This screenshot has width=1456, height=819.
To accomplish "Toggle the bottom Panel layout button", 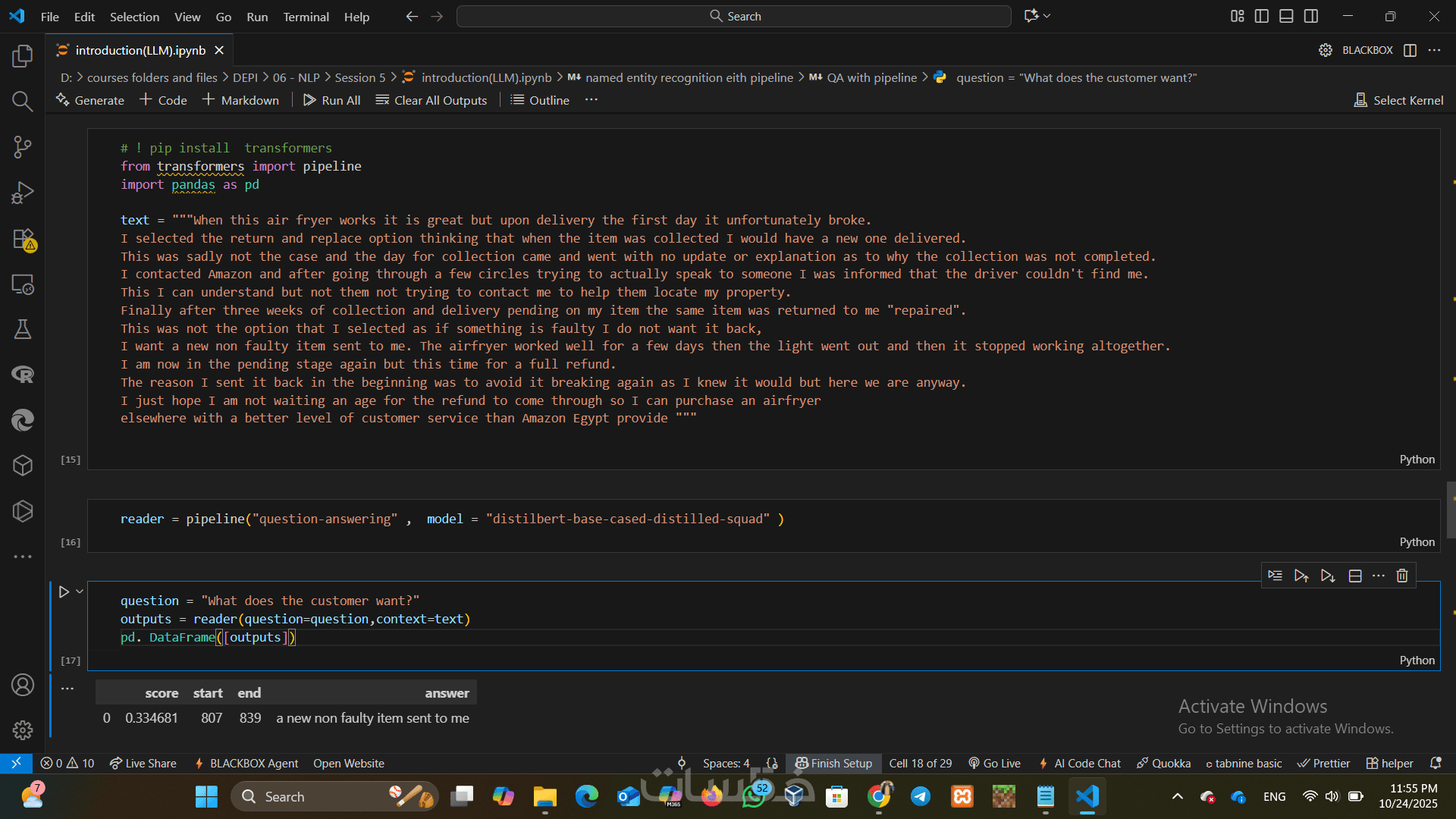I will [x=1286, y=16].
